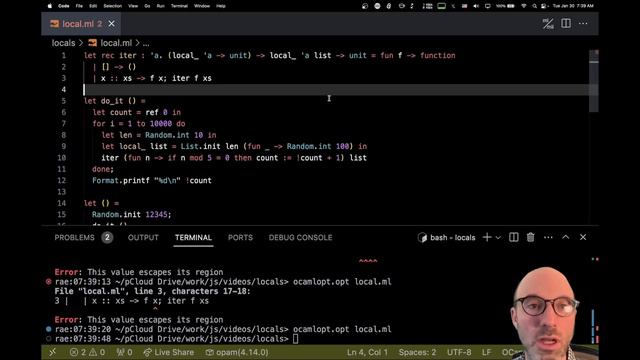640x360 pixels.
Task: Change indentation via Spaces: 2
Action: click(417, 352)
